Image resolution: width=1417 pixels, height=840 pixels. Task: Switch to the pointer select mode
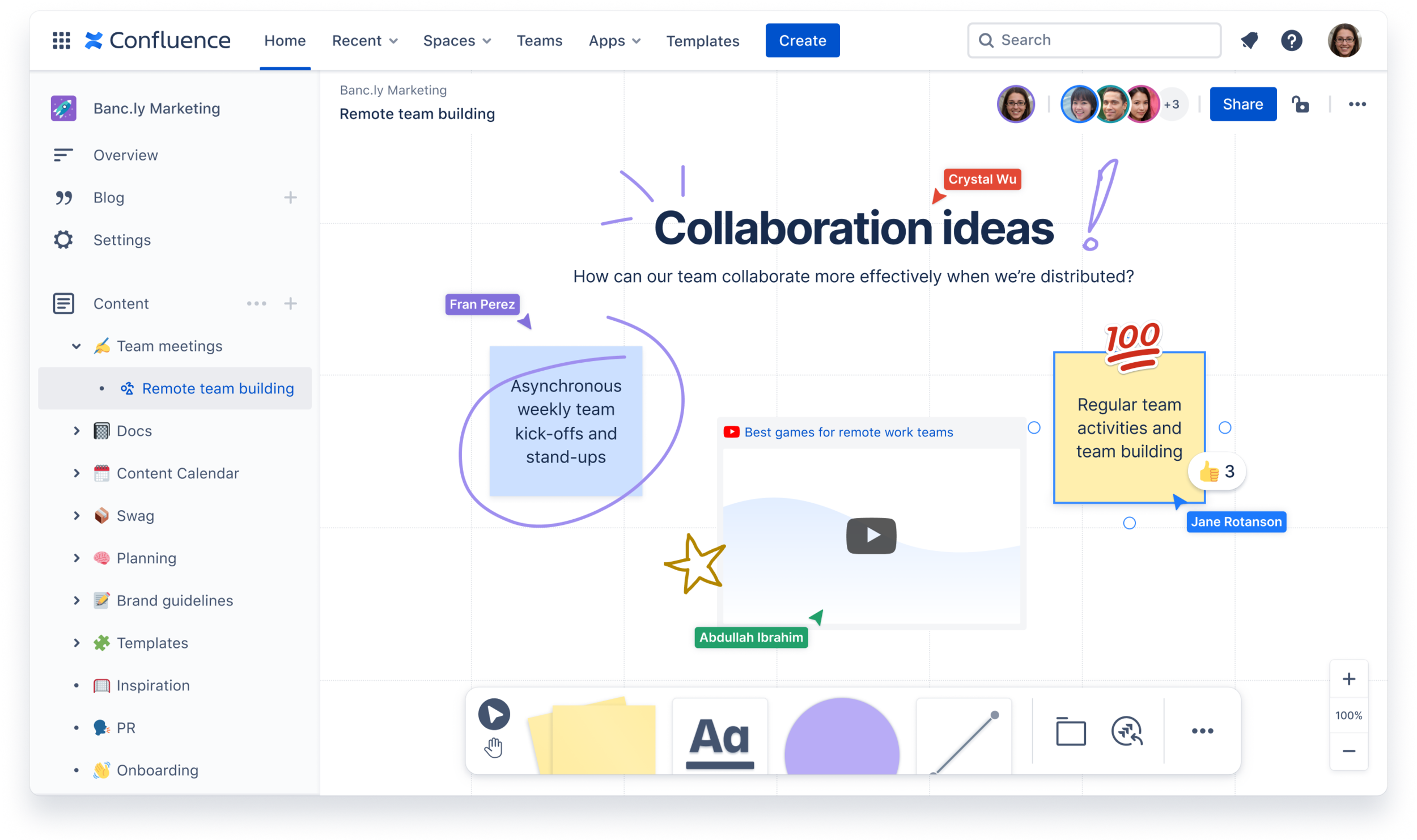494,714
